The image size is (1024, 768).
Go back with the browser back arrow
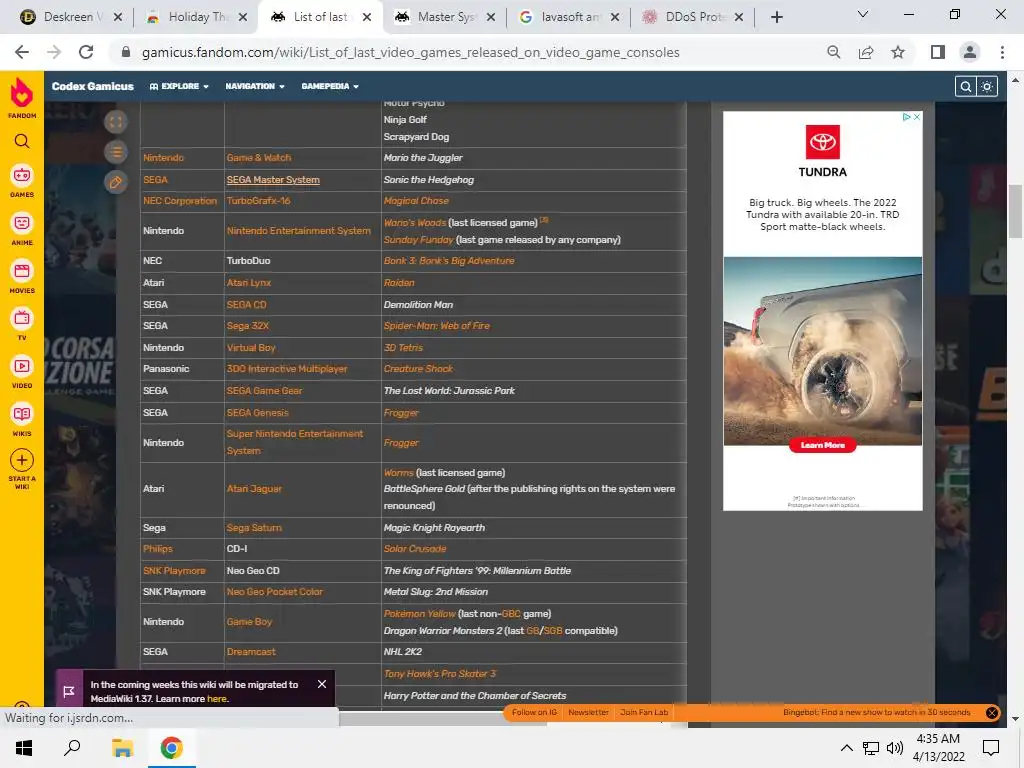click(x=22, y=52)
